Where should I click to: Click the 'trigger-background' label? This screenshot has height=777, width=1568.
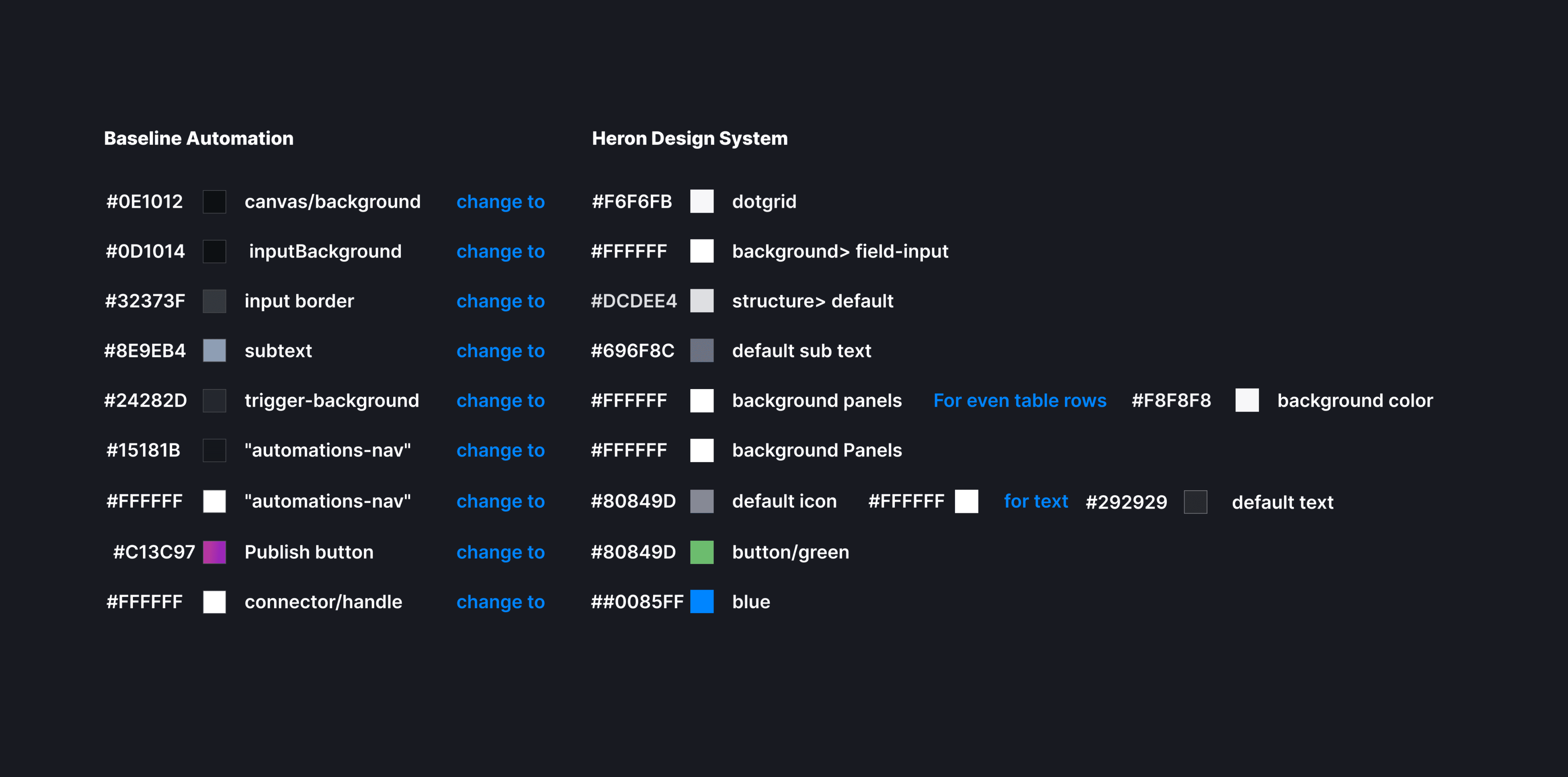[332, 400]
